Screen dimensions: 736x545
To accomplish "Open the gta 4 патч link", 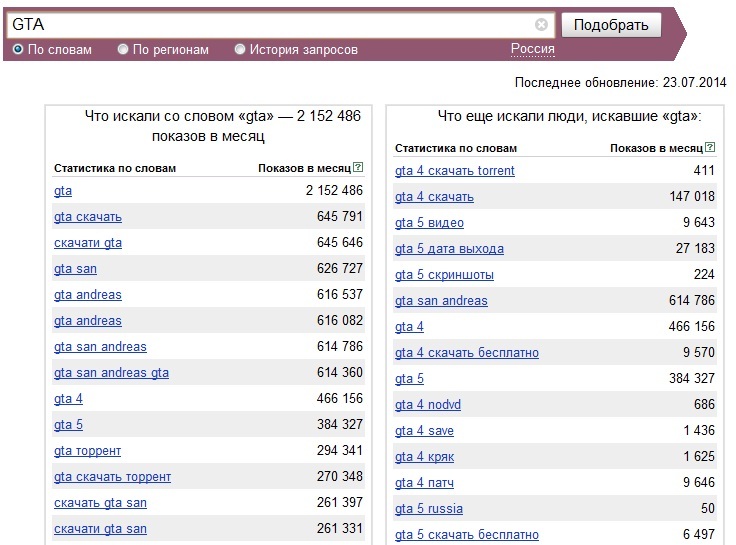I will pyautogui.click(x=424, y=483).
